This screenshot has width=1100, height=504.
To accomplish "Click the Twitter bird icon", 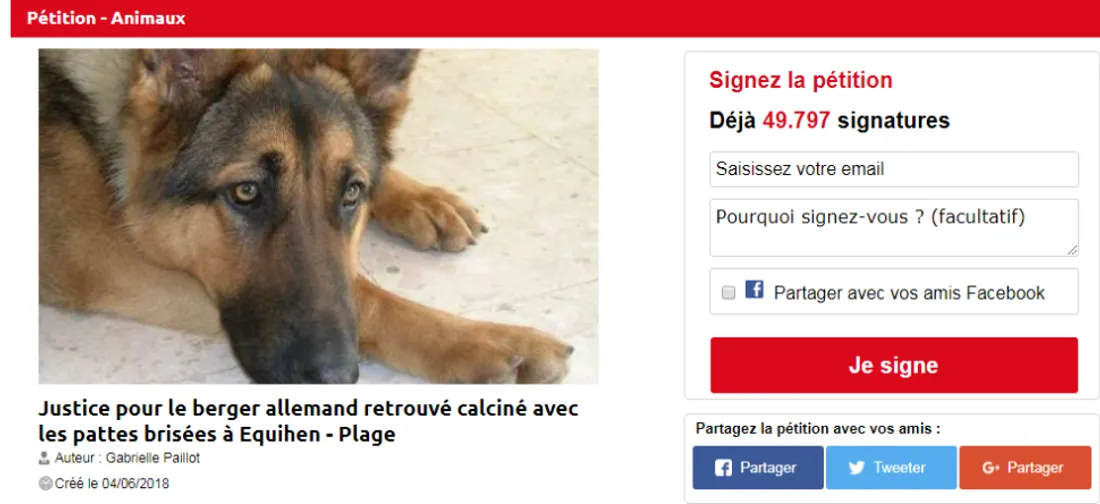I will [x=856, y=467].
